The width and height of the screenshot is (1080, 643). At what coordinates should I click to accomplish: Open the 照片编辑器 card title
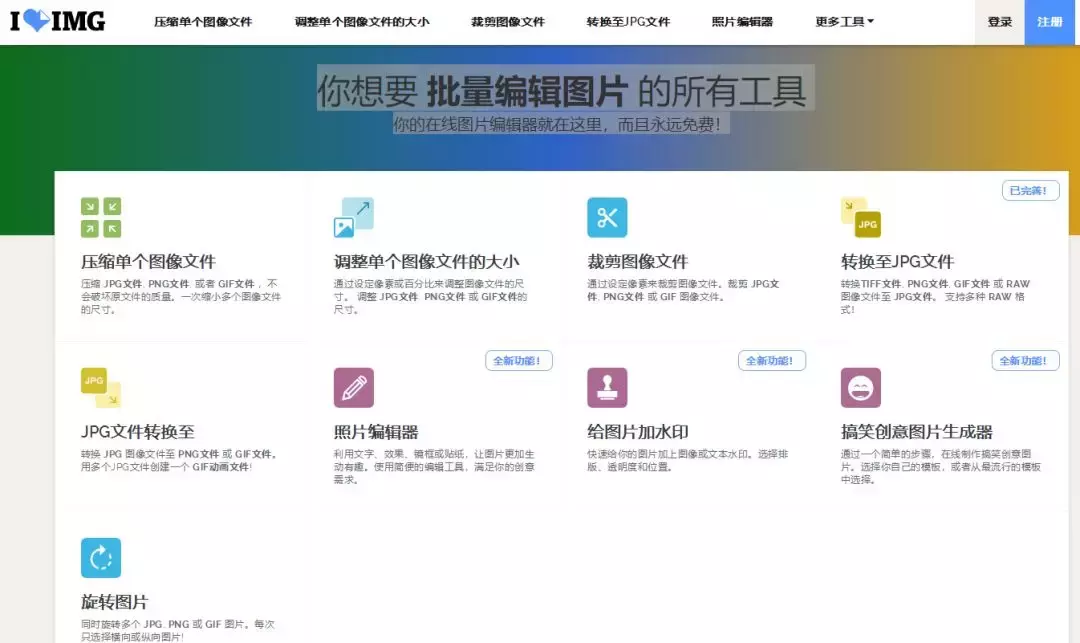click(376, 432)
